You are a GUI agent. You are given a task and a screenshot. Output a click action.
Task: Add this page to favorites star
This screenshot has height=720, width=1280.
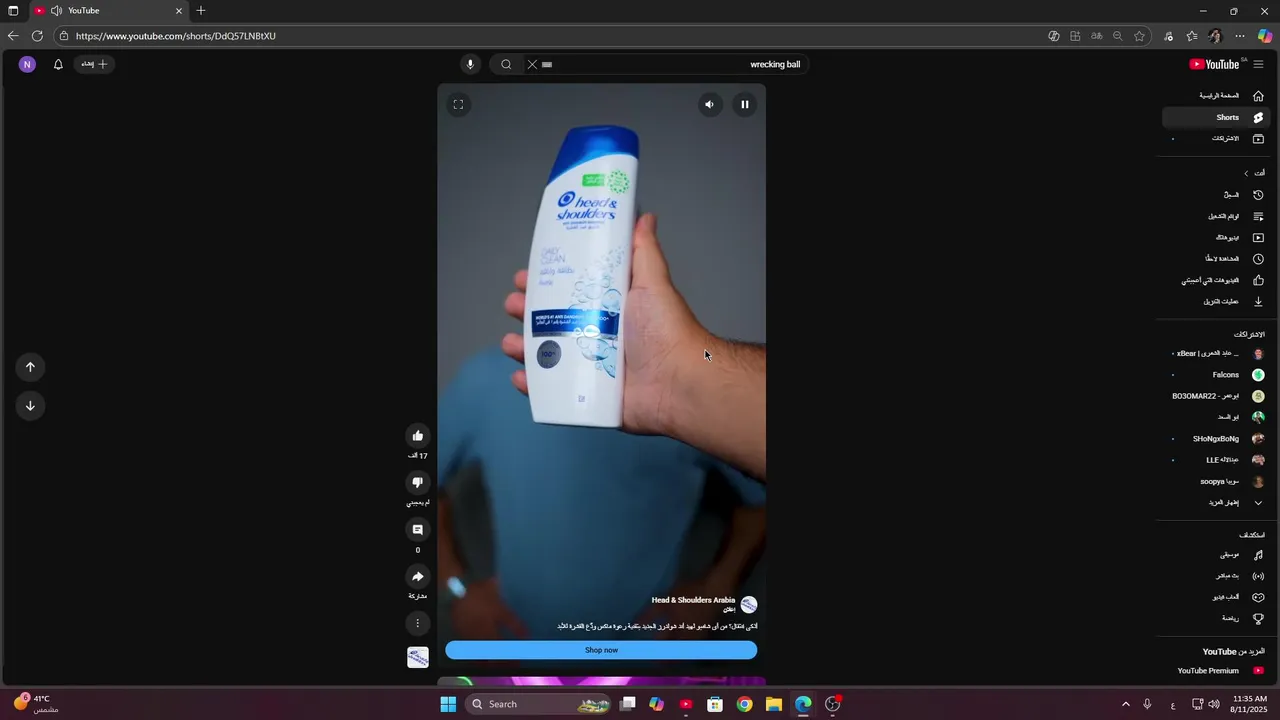pos(1139,36)
